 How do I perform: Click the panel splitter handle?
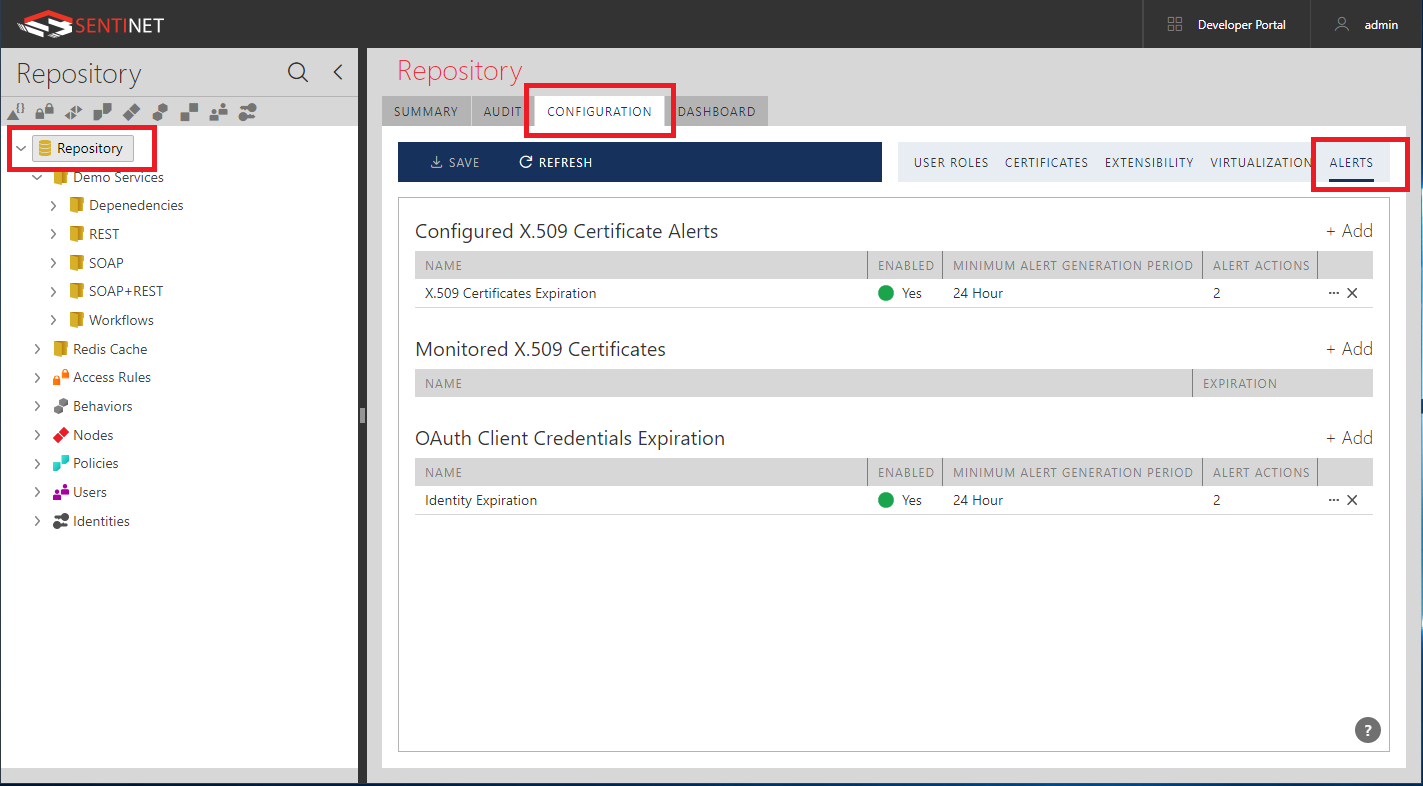[x=362, y=415]
